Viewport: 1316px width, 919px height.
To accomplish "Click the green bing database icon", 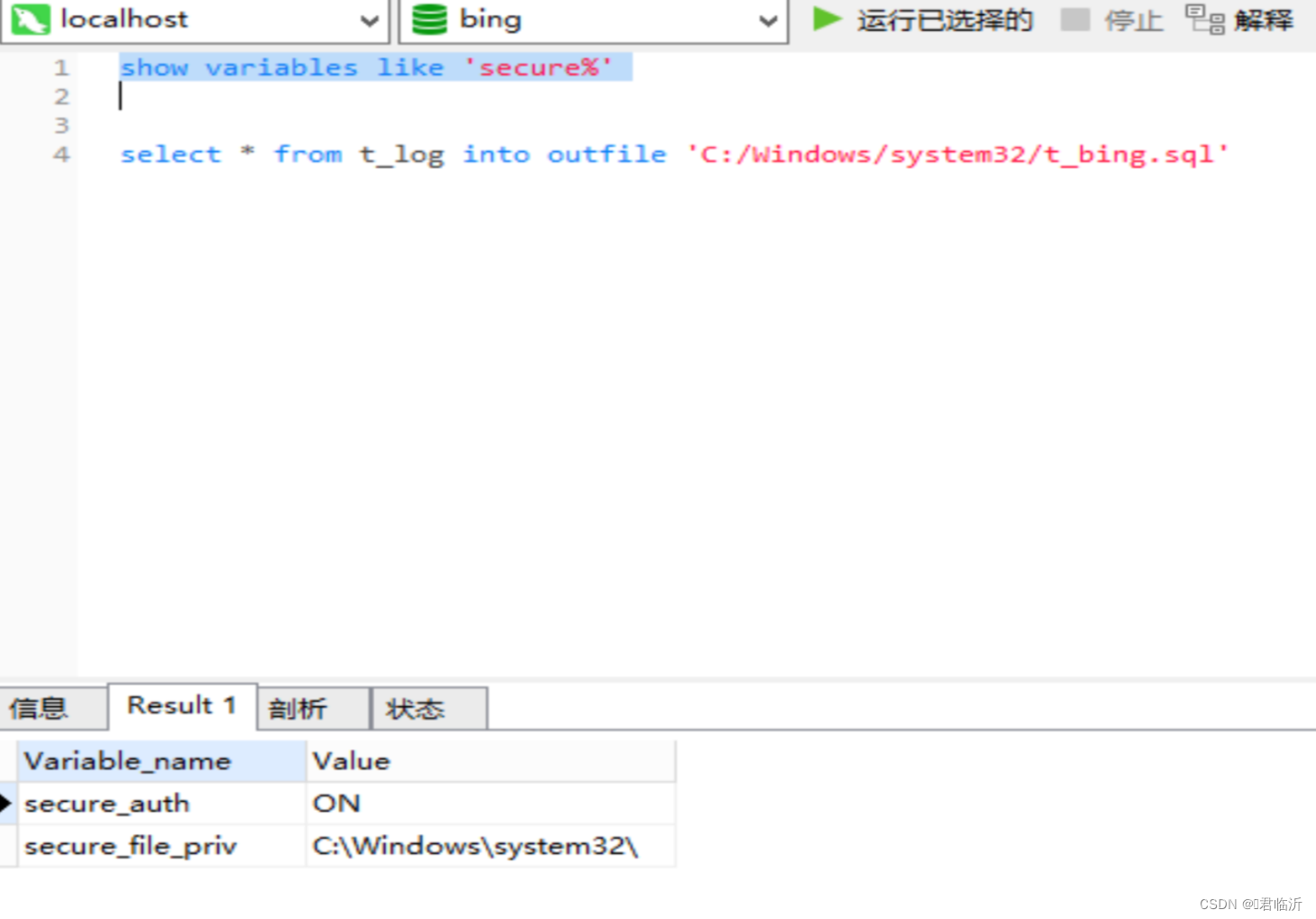I will click(x=429, y=20).
